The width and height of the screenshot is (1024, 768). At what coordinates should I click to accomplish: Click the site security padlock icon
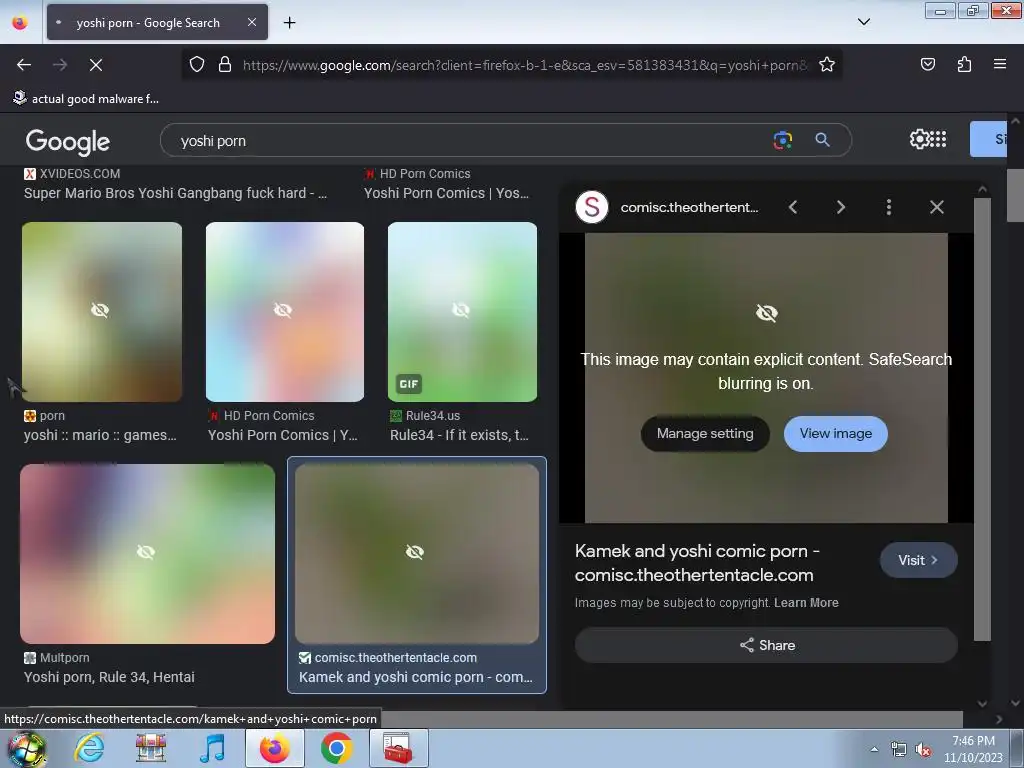pos(225,65)
